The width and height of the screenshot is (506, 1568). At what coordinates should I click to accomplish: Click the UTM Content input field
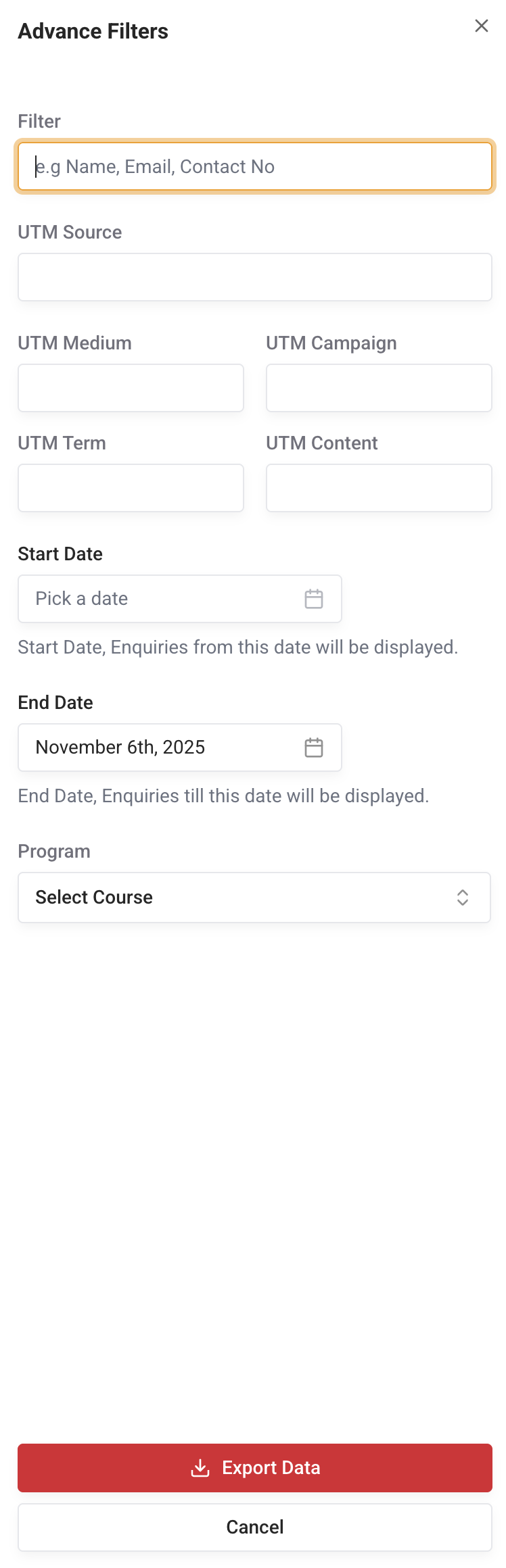pos(379,487)
